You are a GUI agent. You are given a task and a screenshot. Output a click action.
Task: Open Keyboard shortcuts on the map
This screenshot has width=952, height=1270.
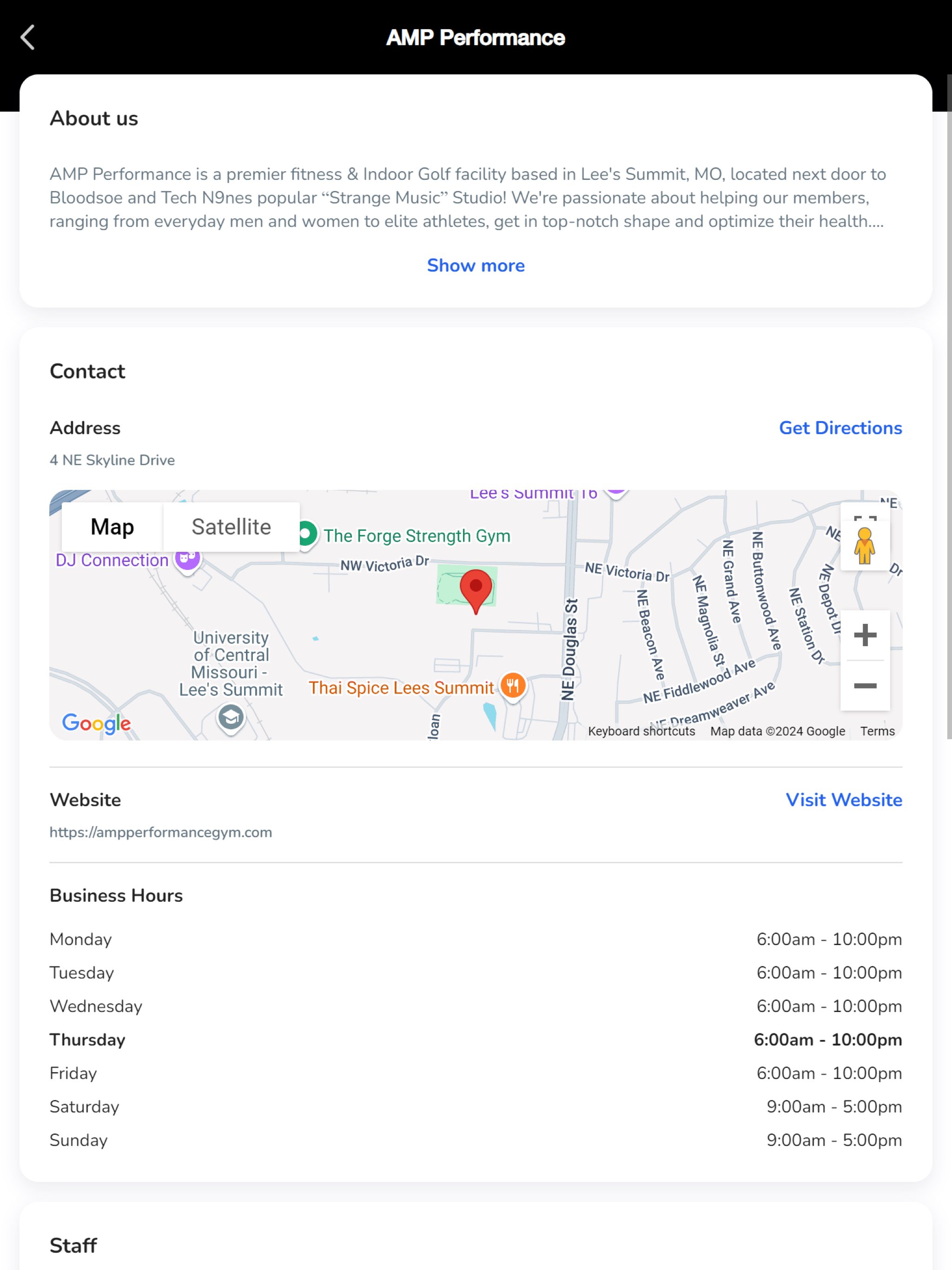tap(641, 731)
